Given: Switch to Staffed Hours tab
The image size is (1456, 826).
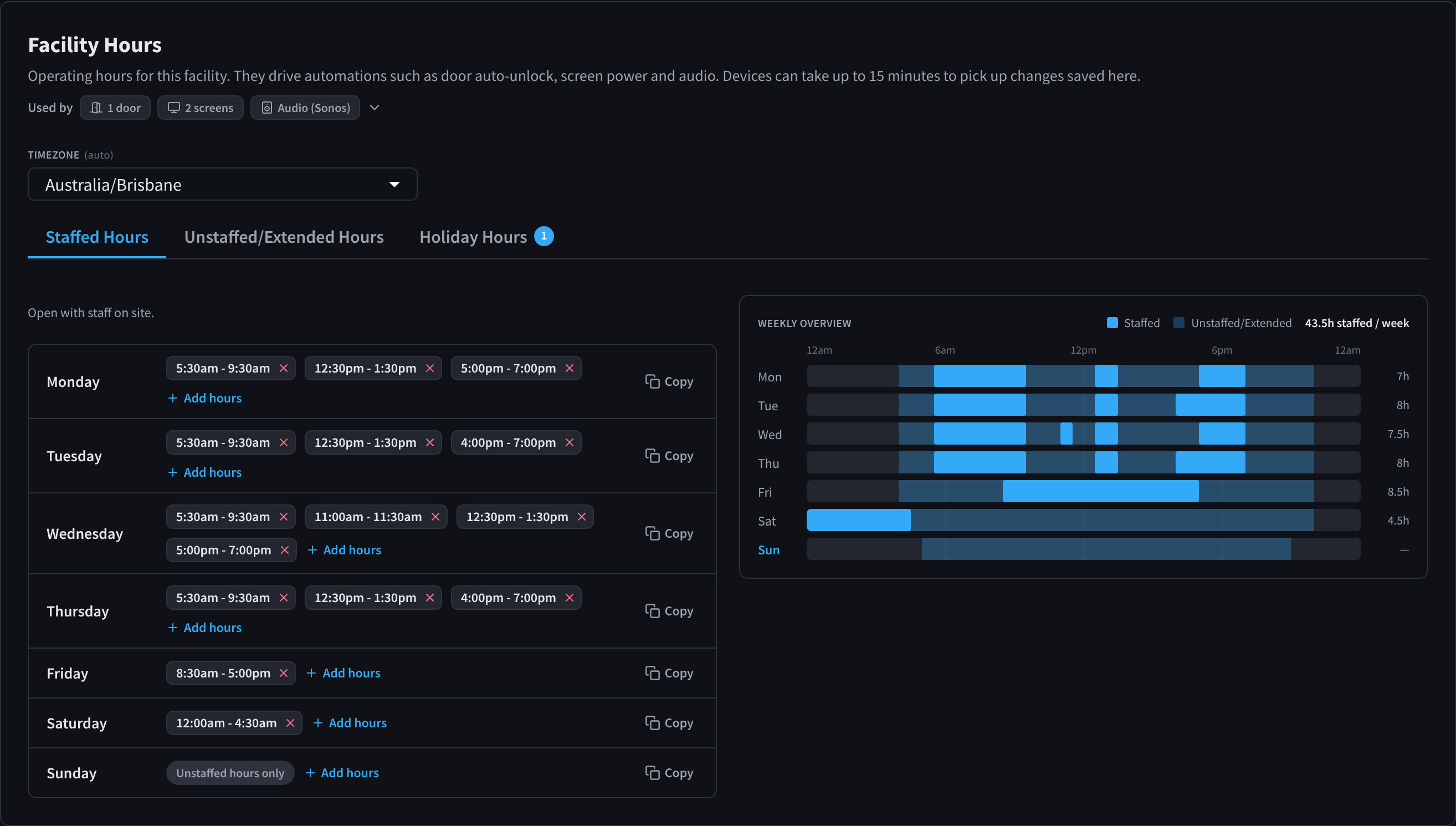Looking at the screenshot, I should 97,237.
